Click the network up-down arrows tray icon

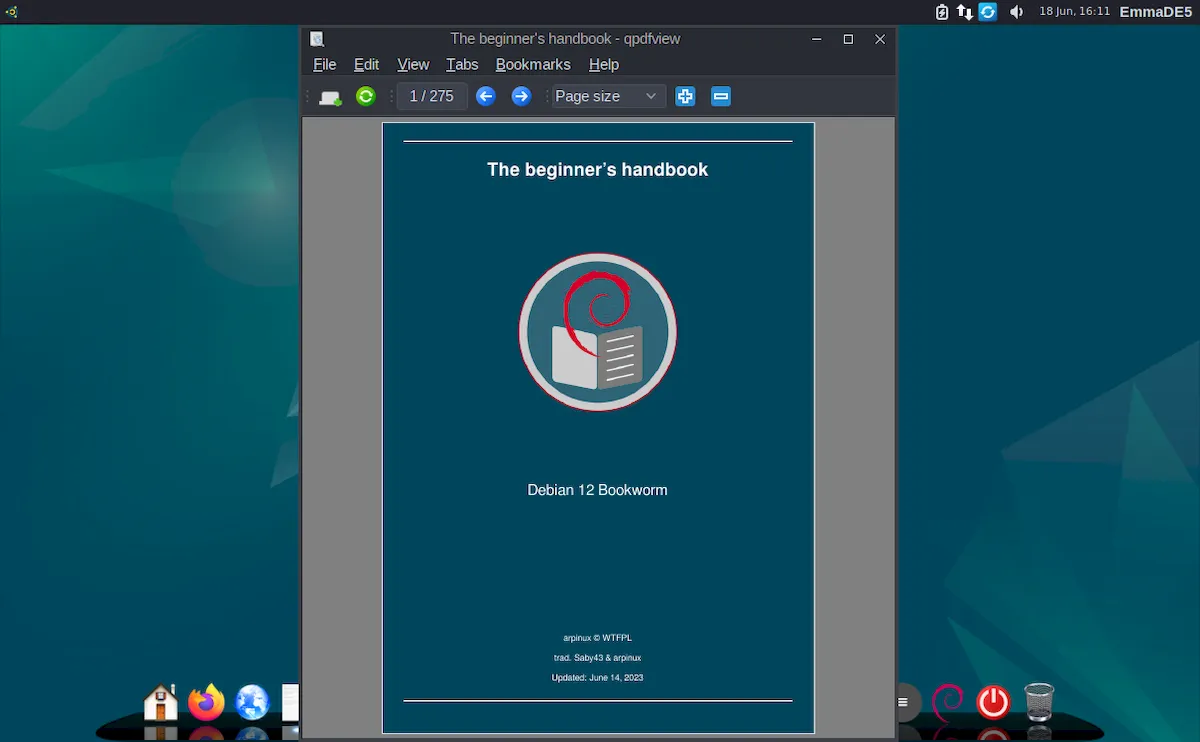965,12
